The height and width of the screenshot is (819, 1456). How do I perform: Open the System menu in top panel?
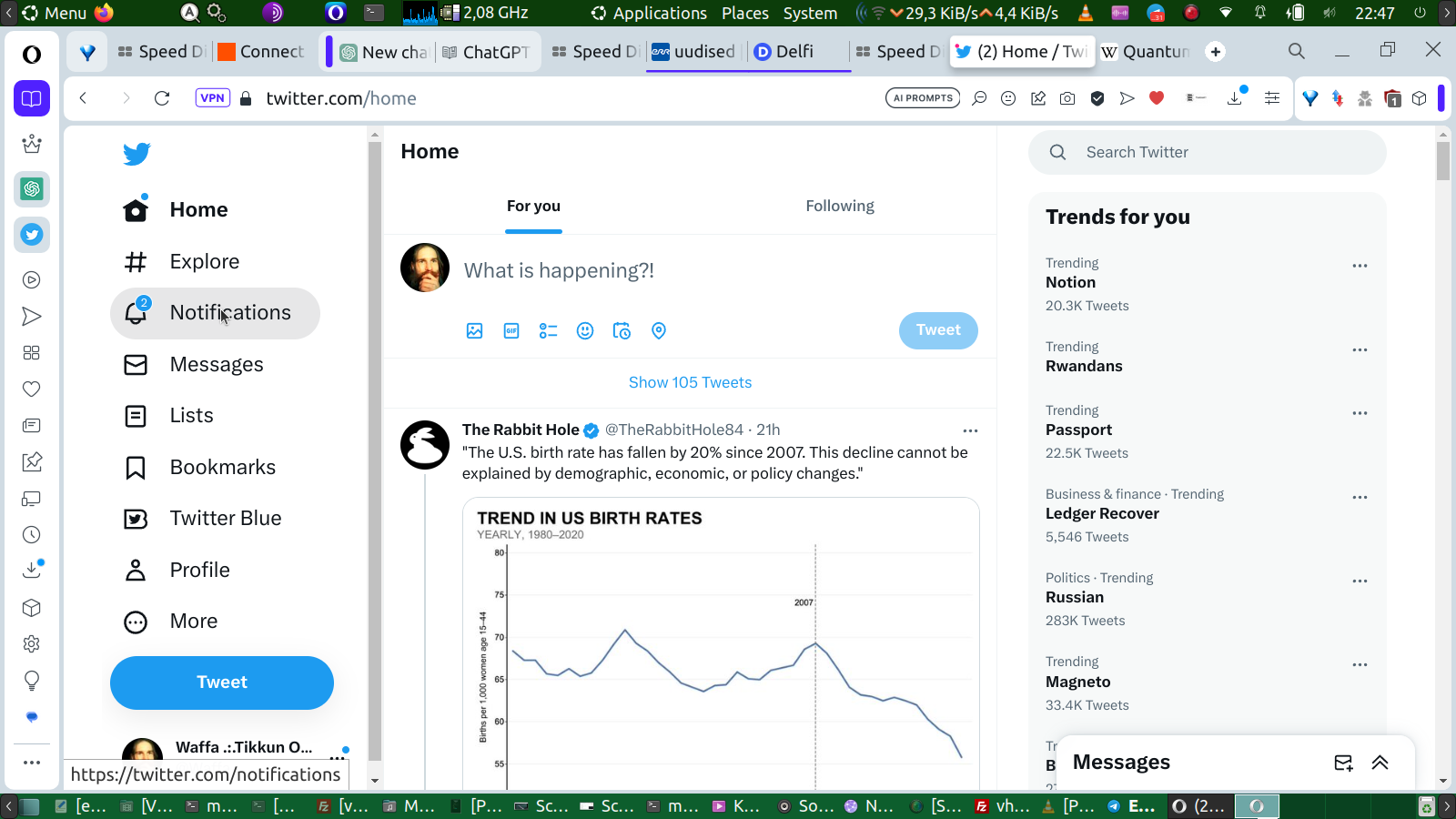(810, 13)
